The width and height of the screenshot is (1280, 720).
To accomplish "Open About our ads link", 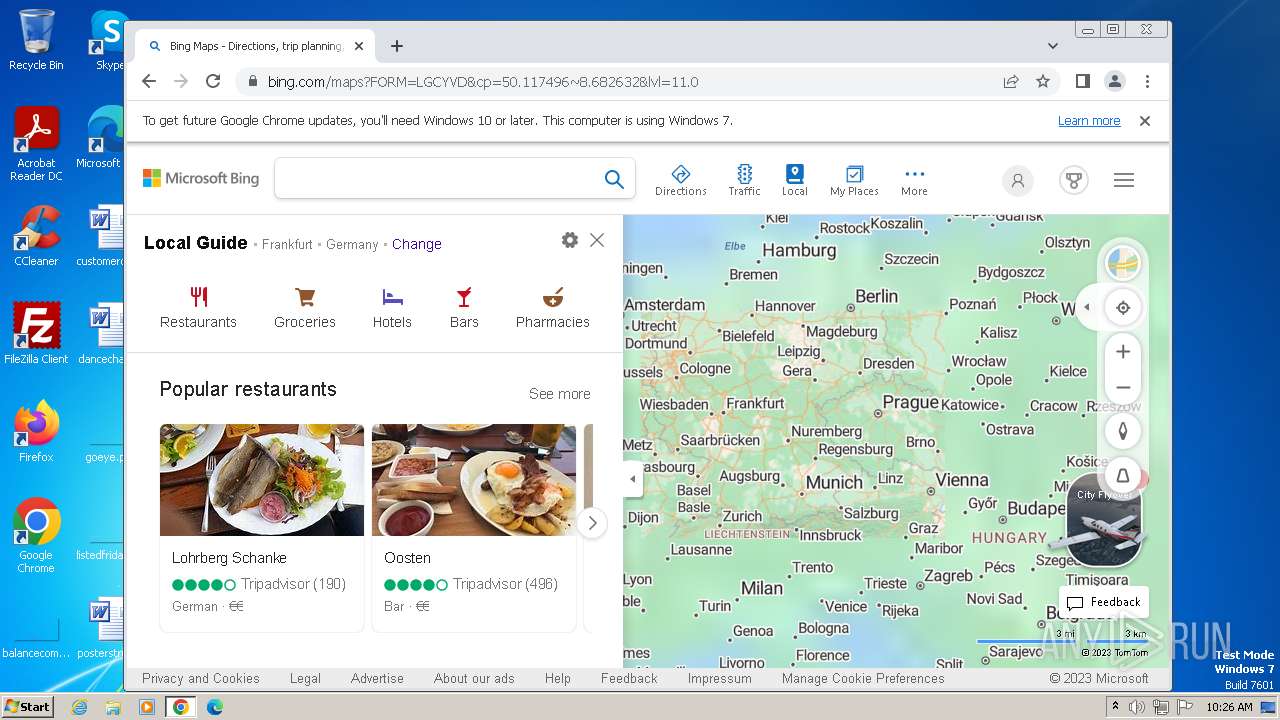I will (x=474, y=678).
